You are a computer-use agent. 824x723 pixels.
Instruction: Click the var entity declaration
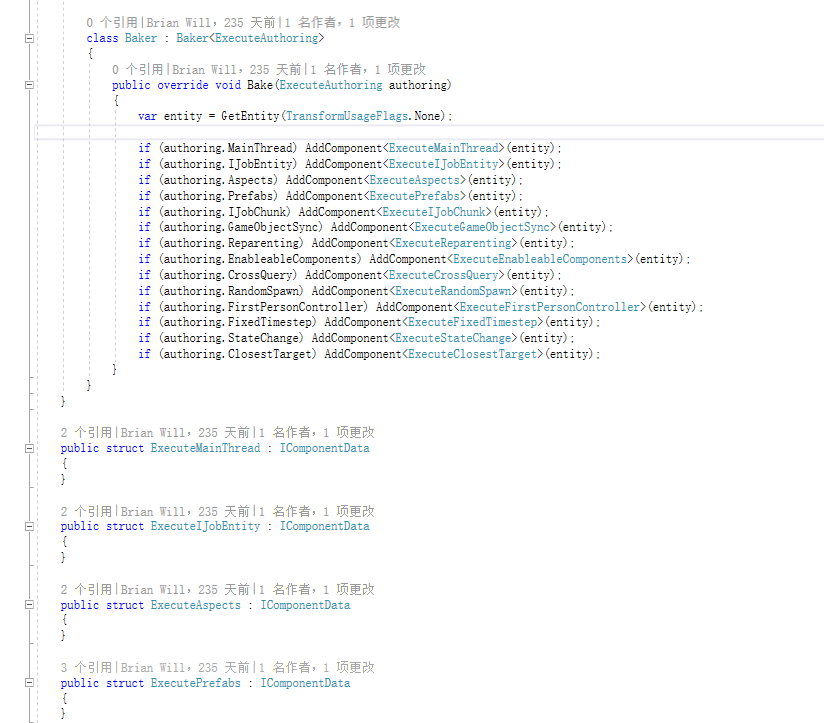170,116
